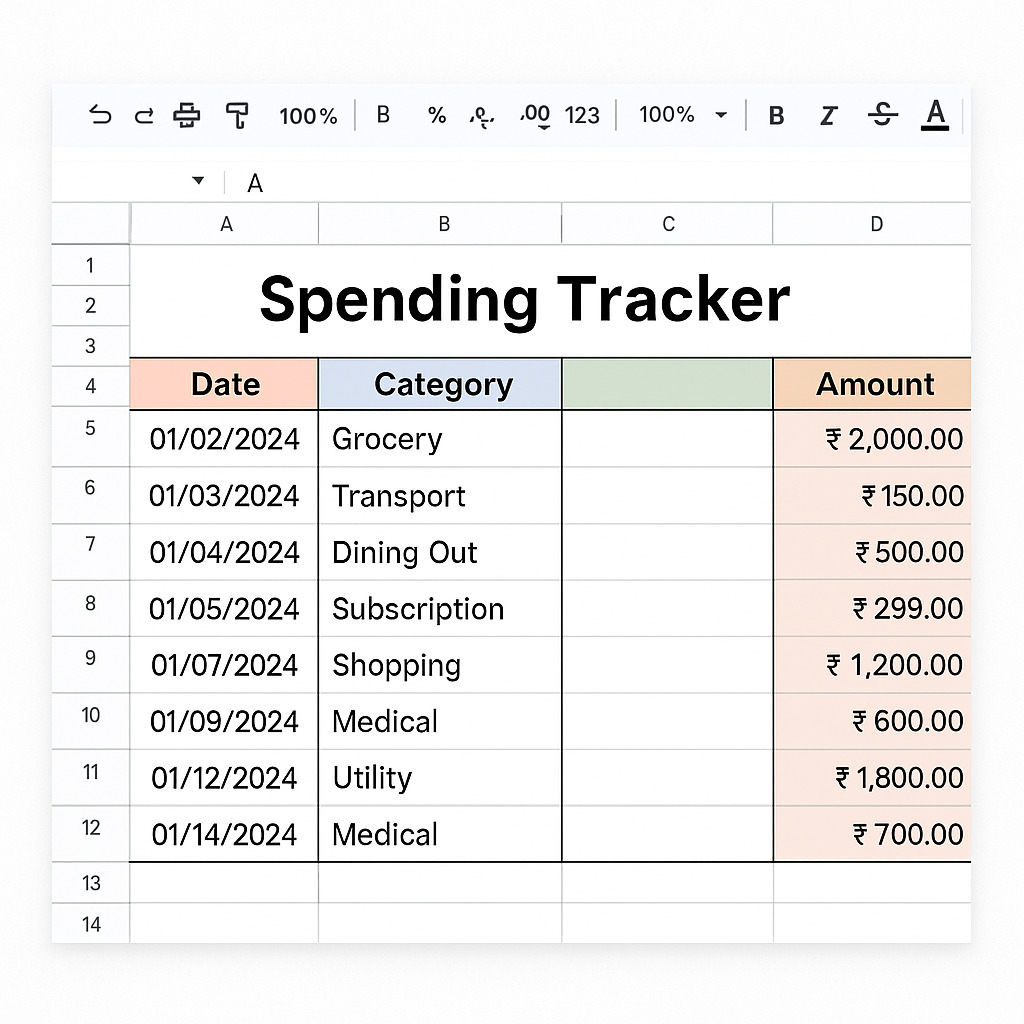Expand the caret right of second 100%

pos(721,116)
